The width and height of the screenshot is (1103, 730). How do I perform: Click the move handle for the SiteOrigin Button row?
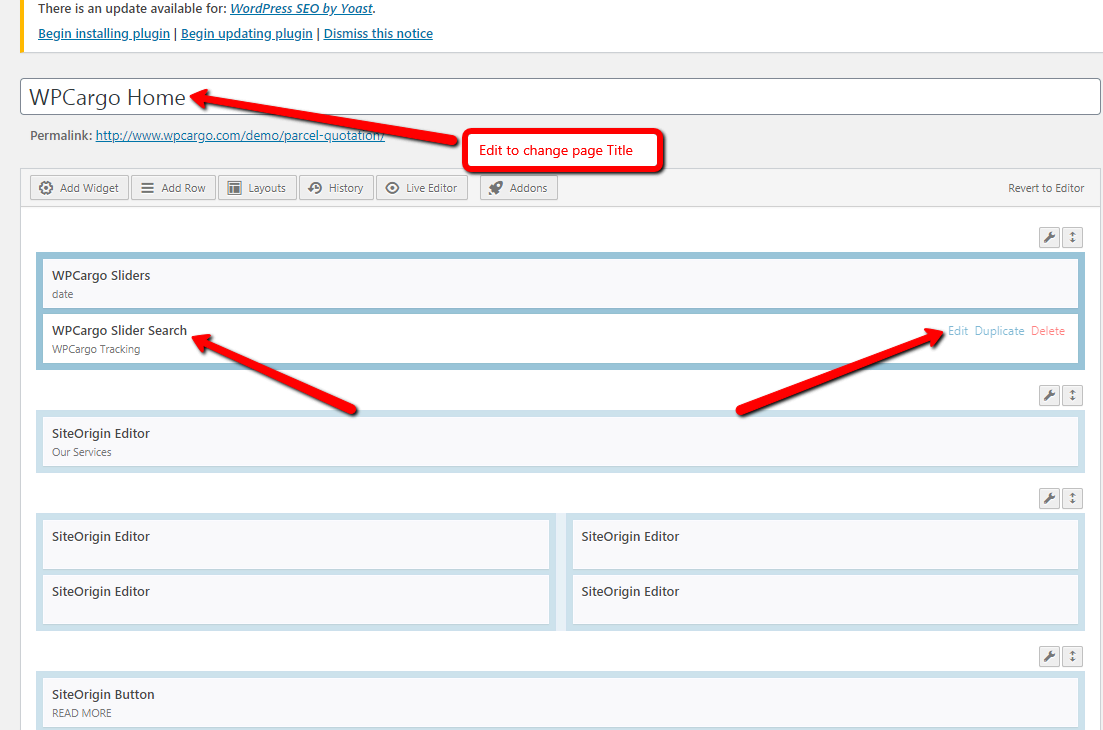tap(1072, 656)
